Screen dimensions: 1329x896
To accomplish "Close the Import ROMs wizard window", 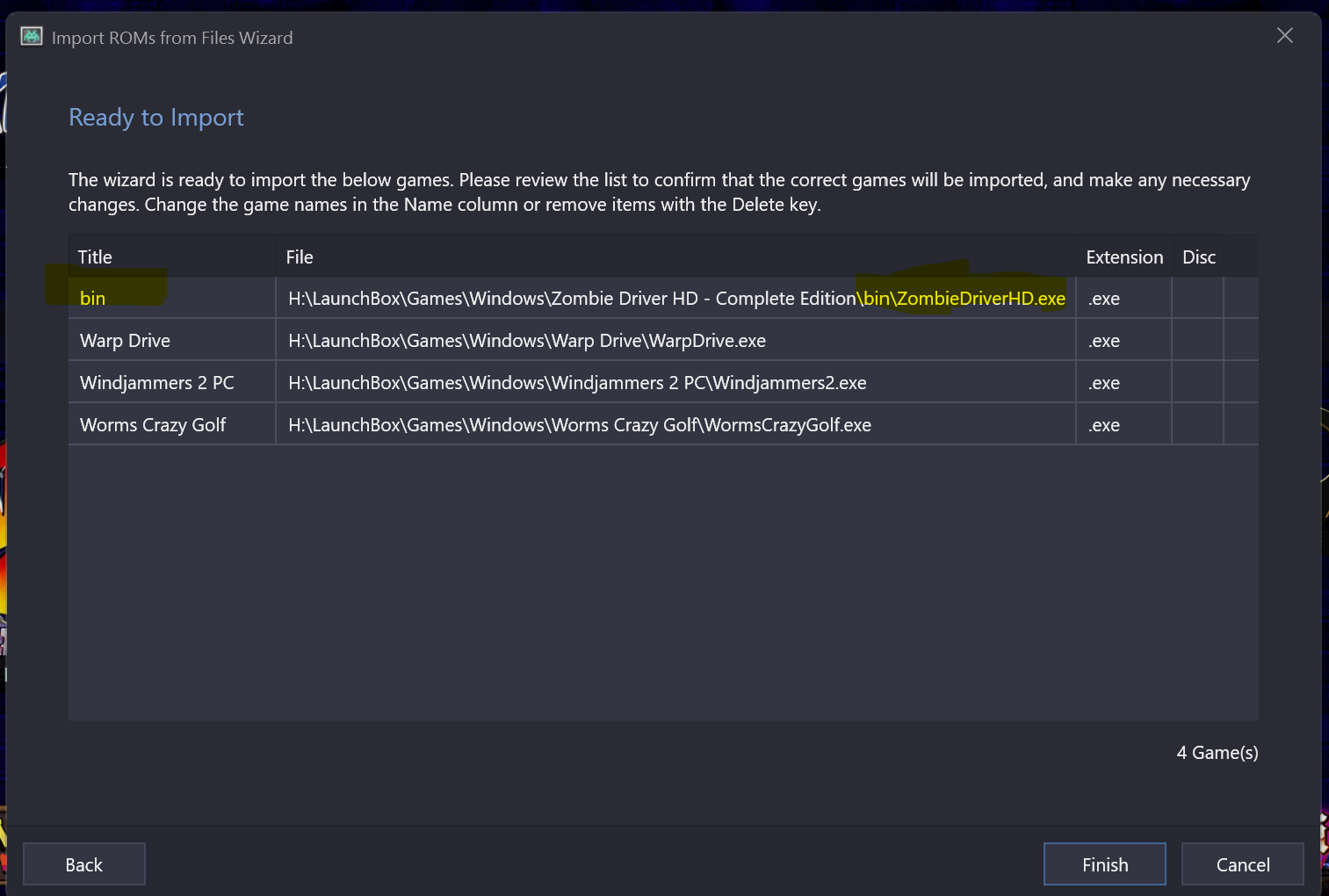I will [x=1284, y=36].
